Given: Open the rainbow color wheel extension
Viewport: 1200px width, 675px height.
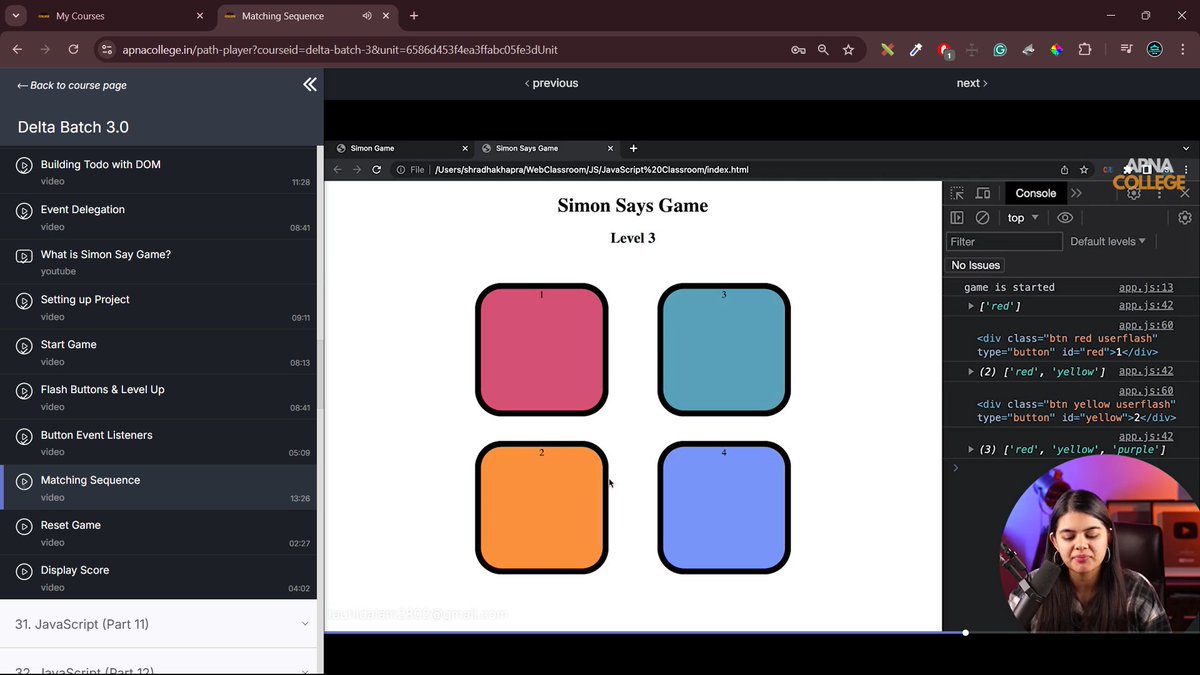Looking at the screenshot, I should tap(1056, 49).
